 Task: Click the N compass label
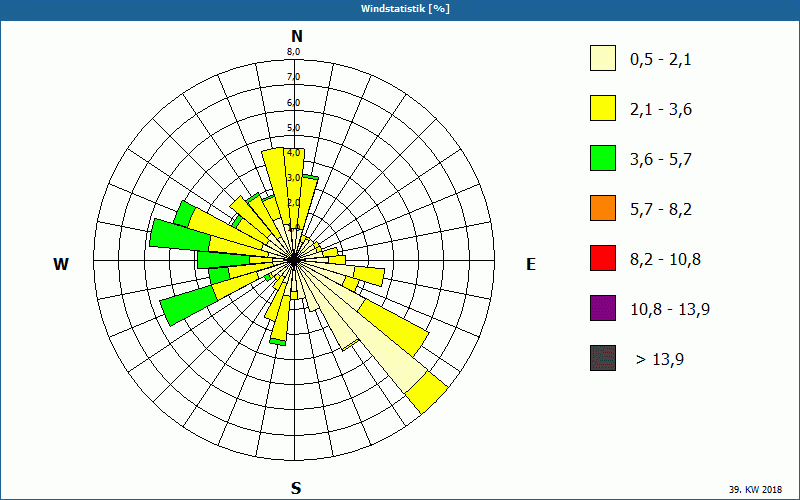296,36
